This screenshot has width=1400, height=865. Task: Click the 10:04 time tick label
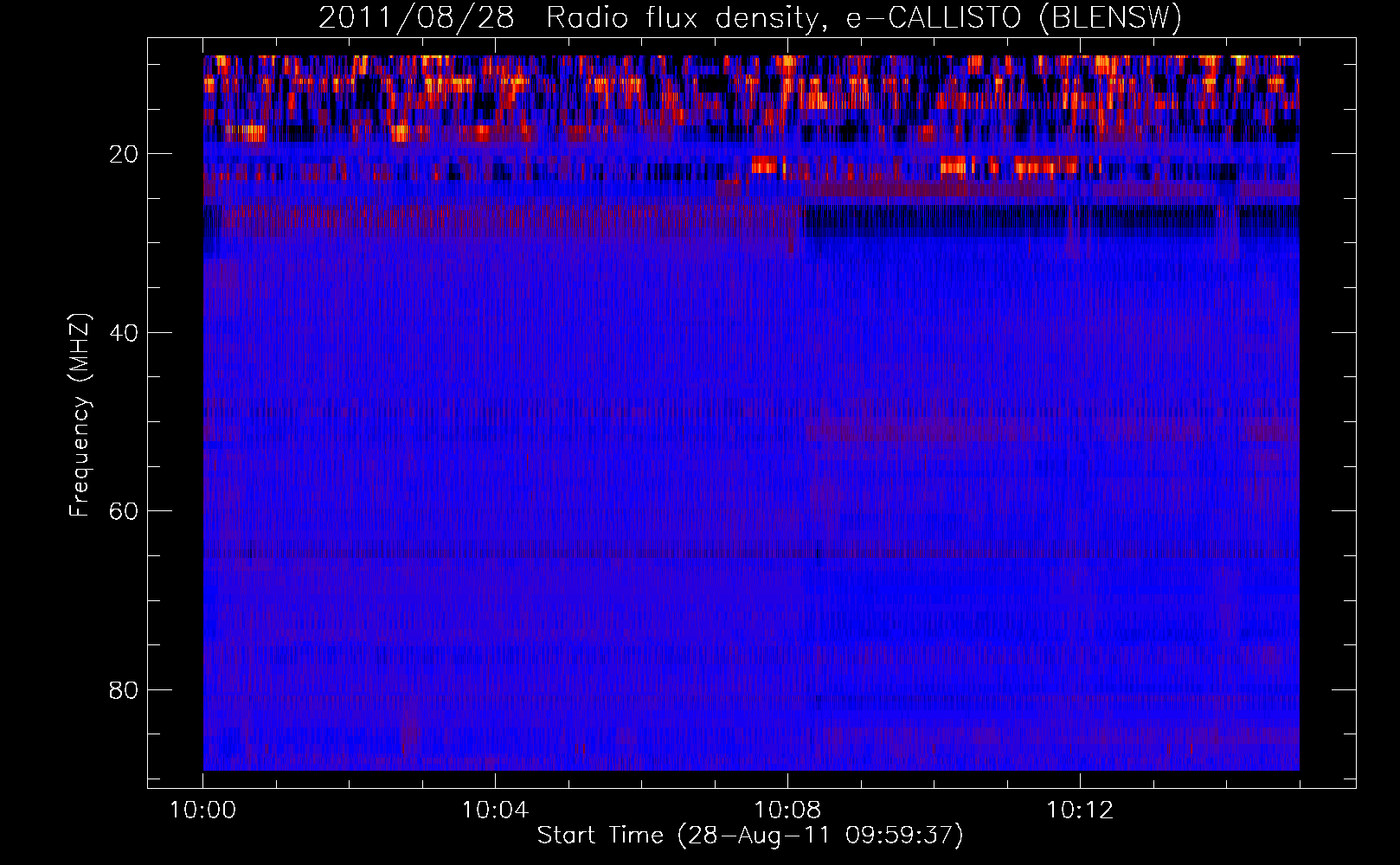(x=495, y=811)
